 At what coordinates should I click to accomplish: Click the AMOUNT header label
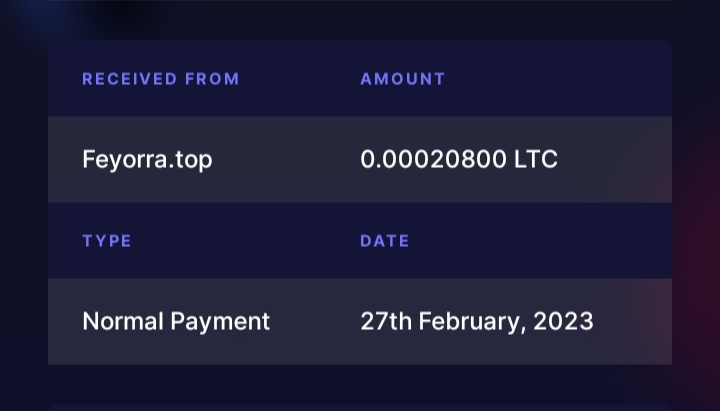click(402, 79)
